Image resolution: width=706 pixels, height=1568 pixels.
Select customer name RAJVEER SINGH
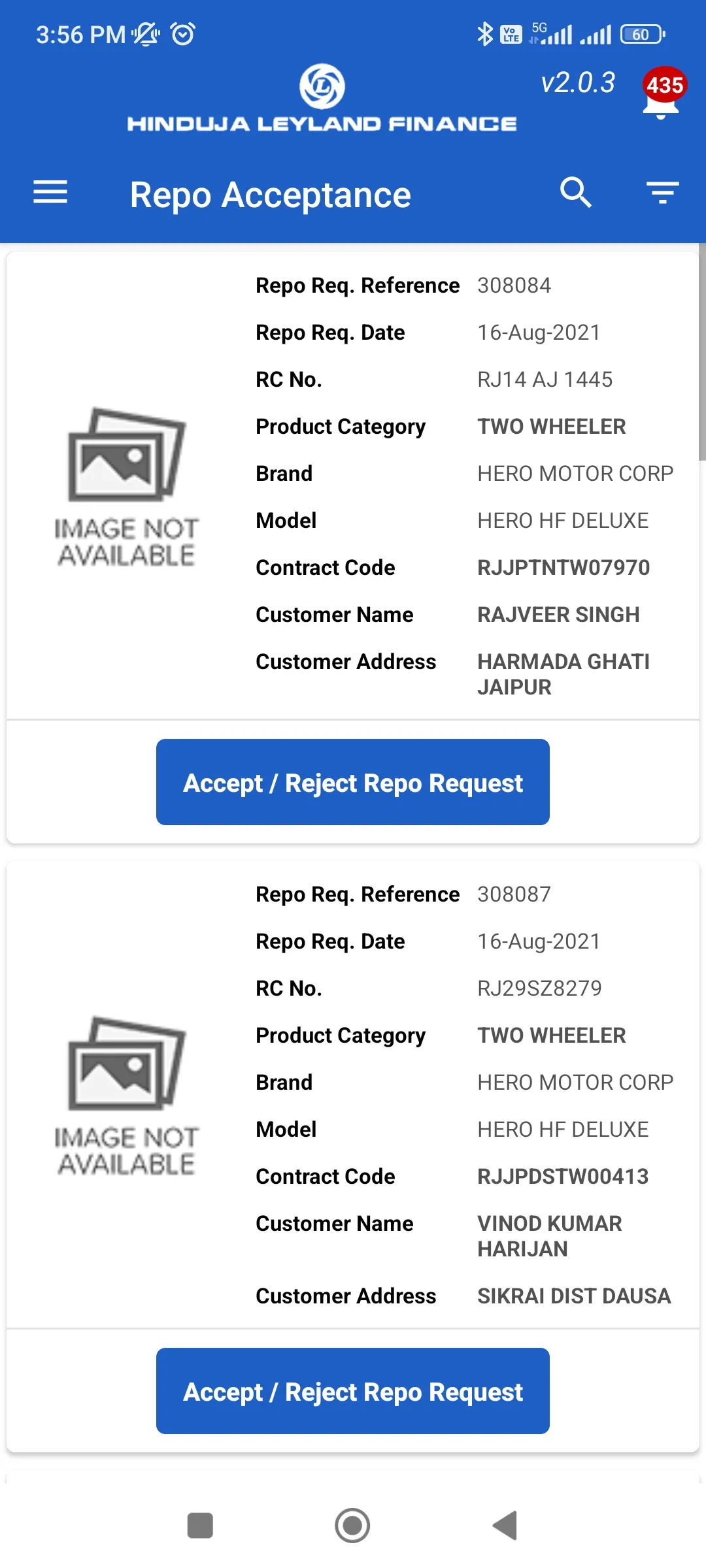coord(559,614)
